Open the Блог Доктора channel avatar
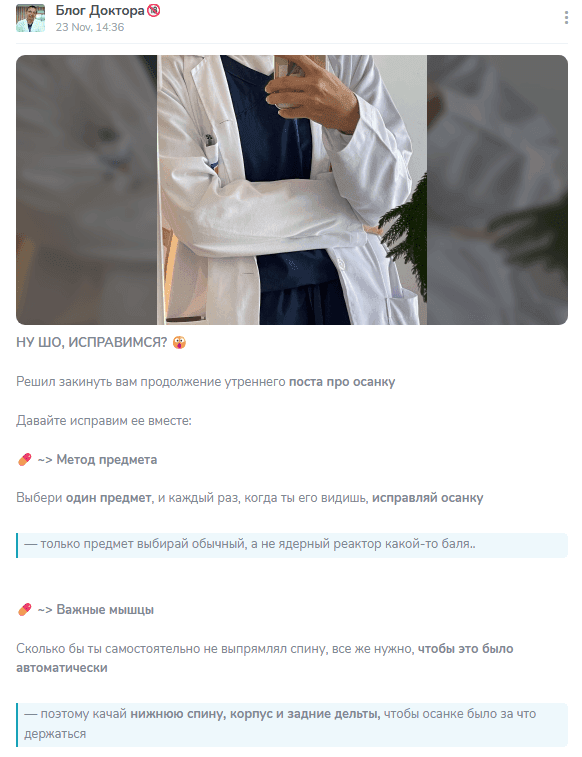Image resolution: width=582 pixels, height=757 pixels. tap(30, 18)
